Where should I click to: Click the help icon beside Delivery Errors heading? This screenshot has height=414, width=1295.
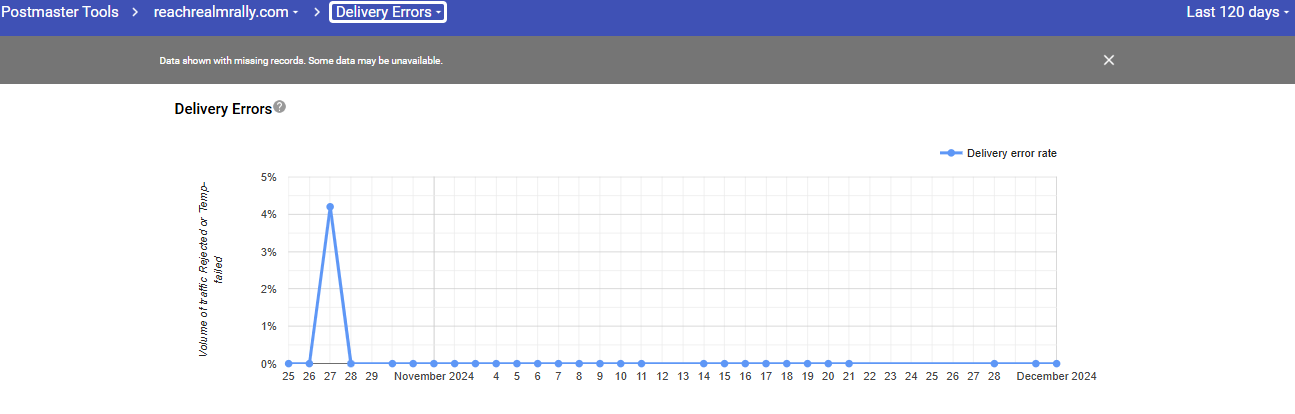tap(280, 107)
